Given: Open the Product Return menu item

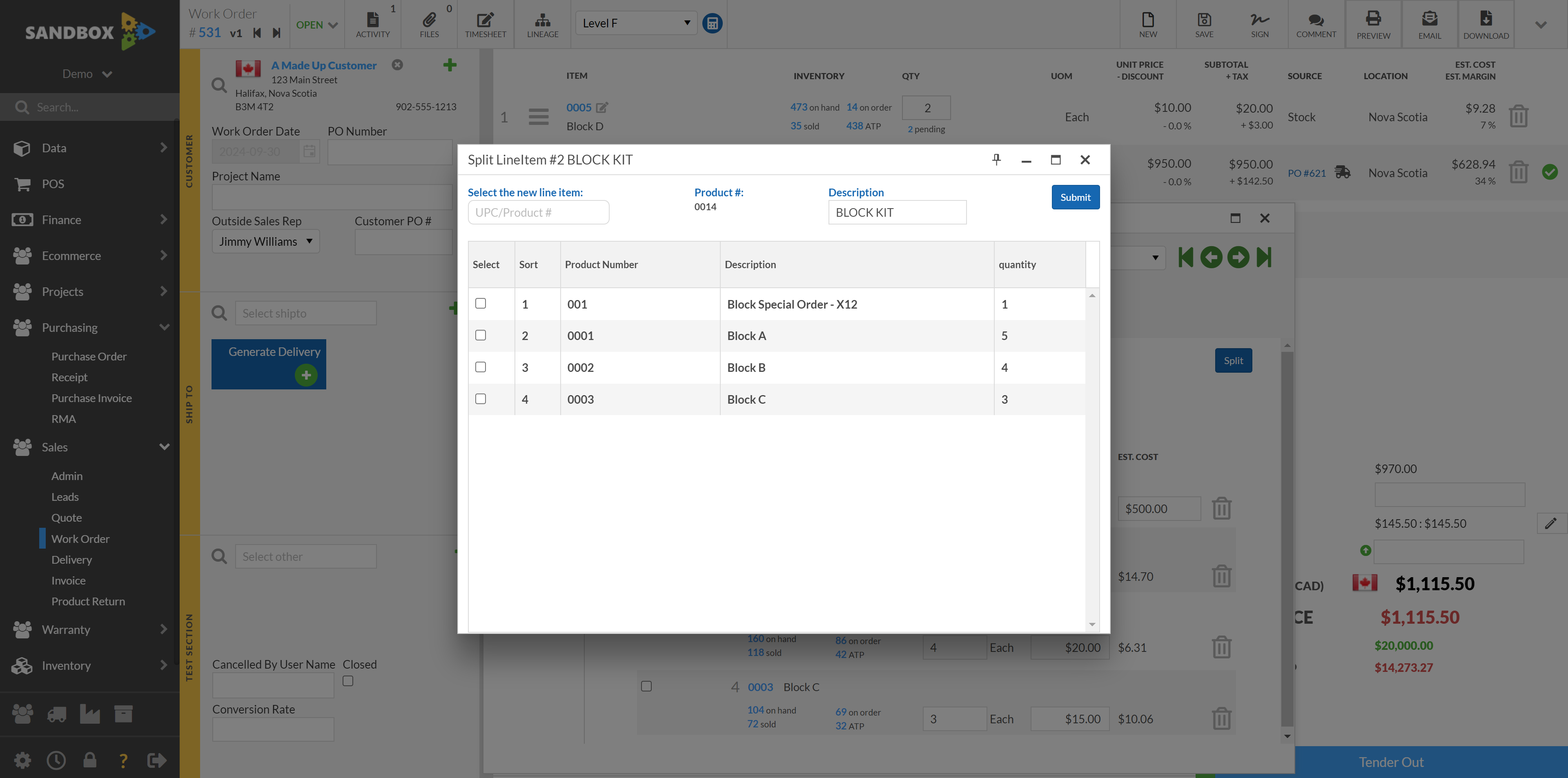Looking at the screenshot, I should pyautogui.click(x=88, y=601).
